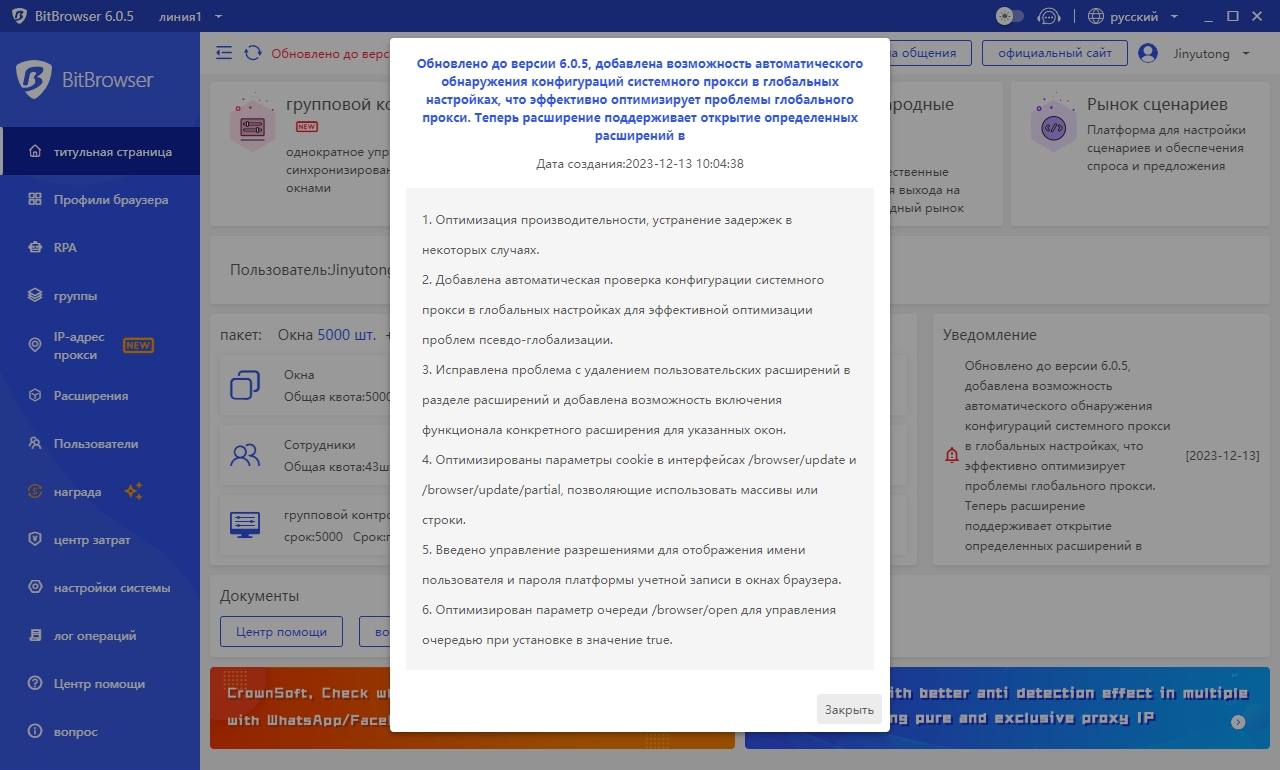Open группы in the sidebar
1280x770 pixels.
(100, 296)
